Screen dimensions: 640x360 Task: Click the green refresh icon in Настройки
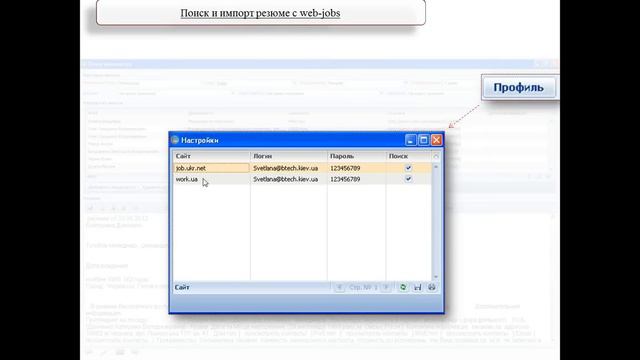click(x=403, y=287)
